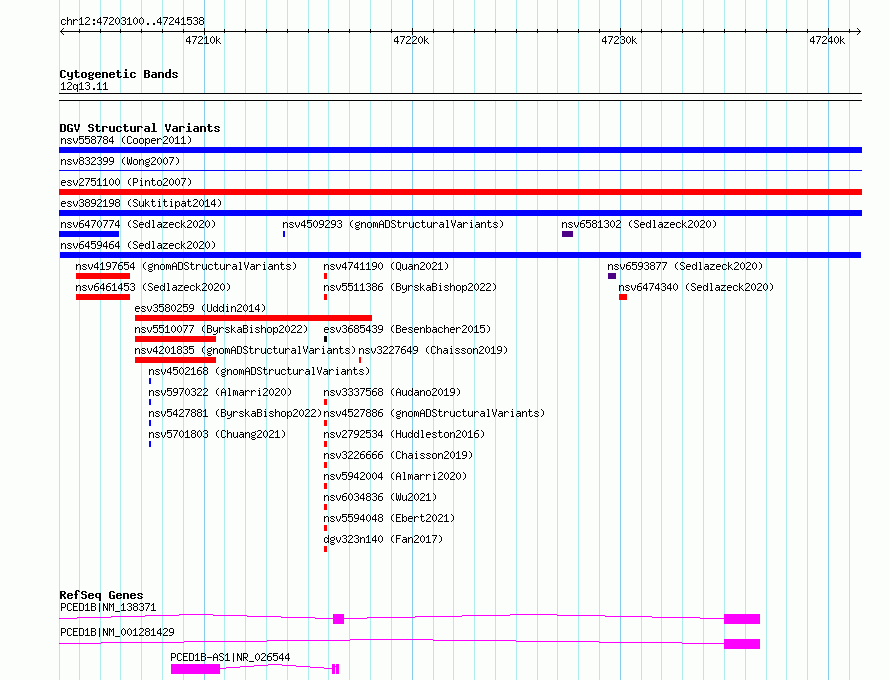Click the red esv3580259 variant bar
Screen dimensions: 890x680
253,318
